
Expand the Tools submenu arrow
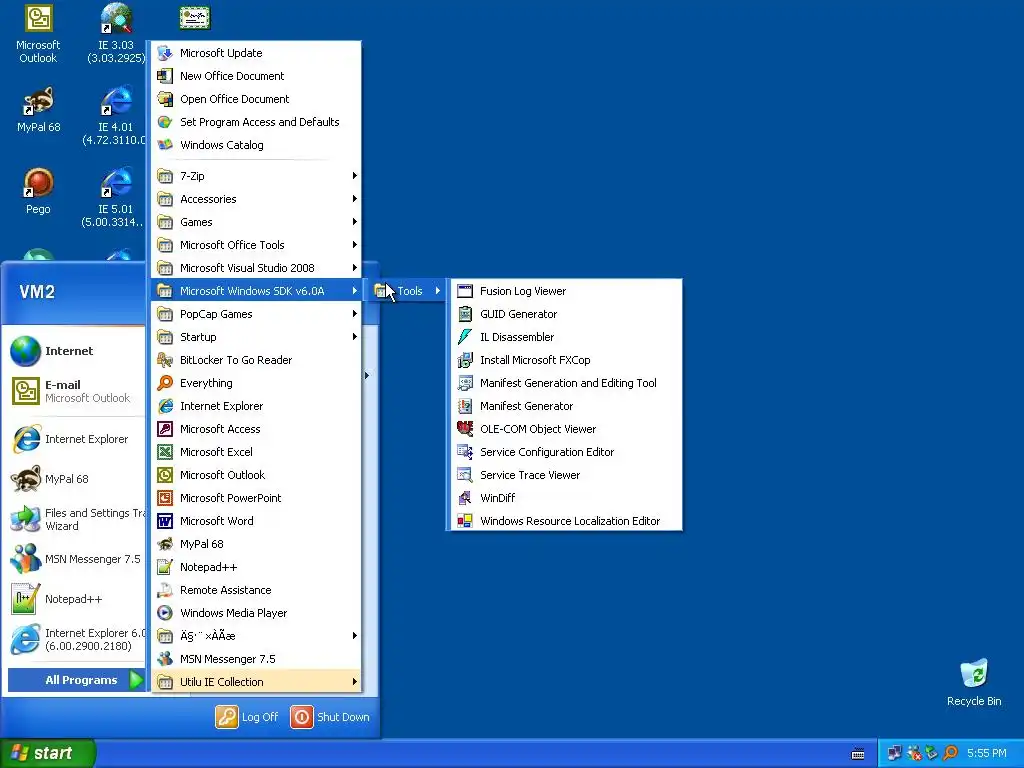tap(438, 291)
